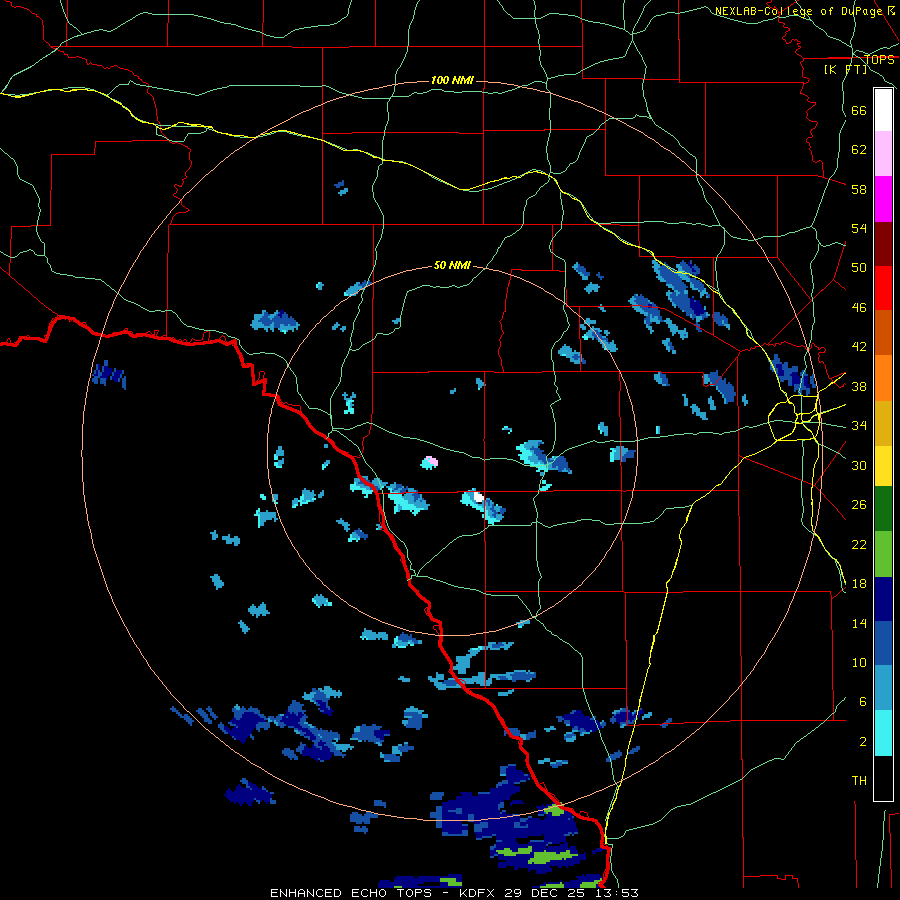Click the 62 legend value

[859, 150]
